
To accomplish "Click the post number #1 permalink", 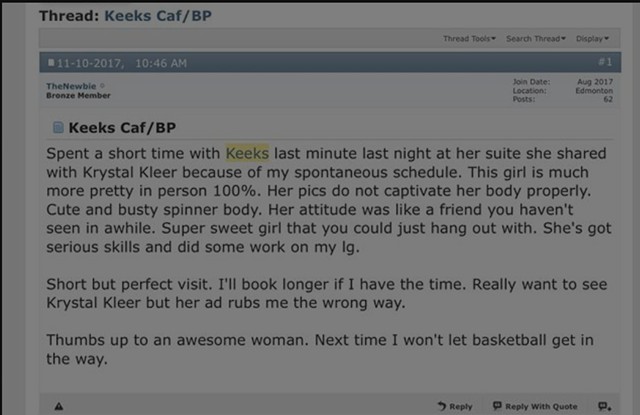I will click(605, 62).
